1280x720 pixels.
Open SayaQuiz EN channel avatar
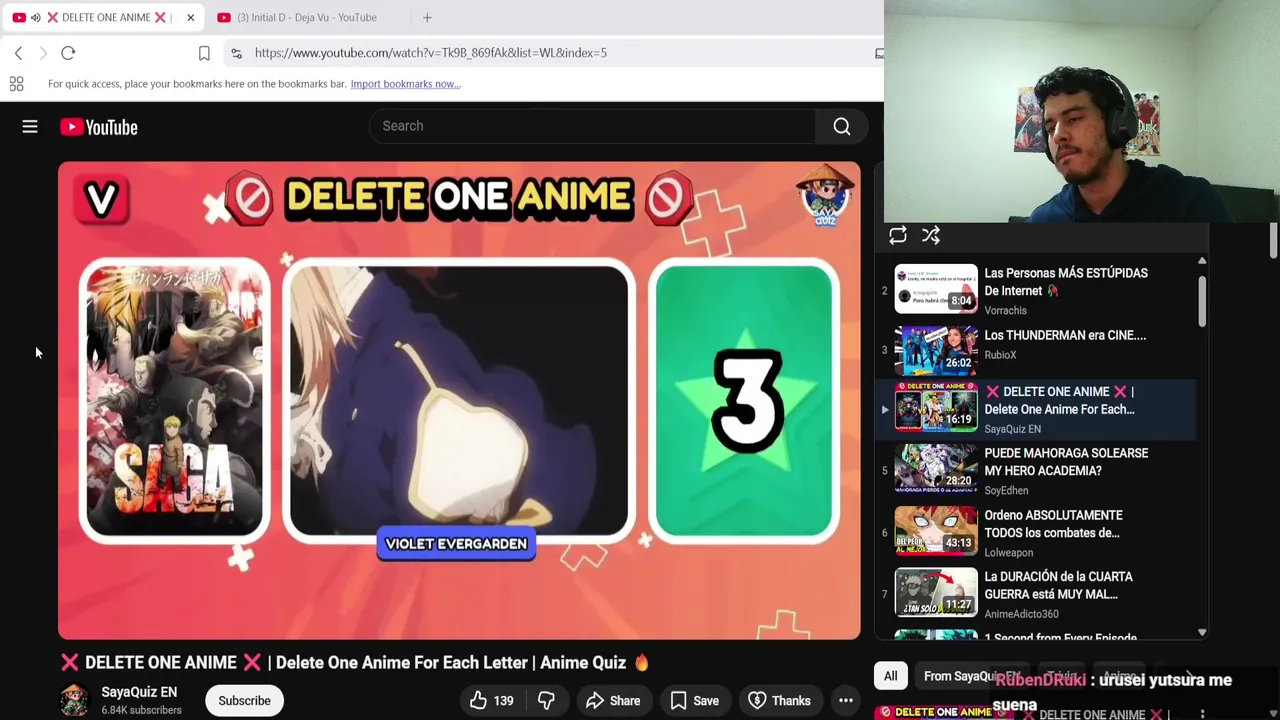tap(74, 701)
